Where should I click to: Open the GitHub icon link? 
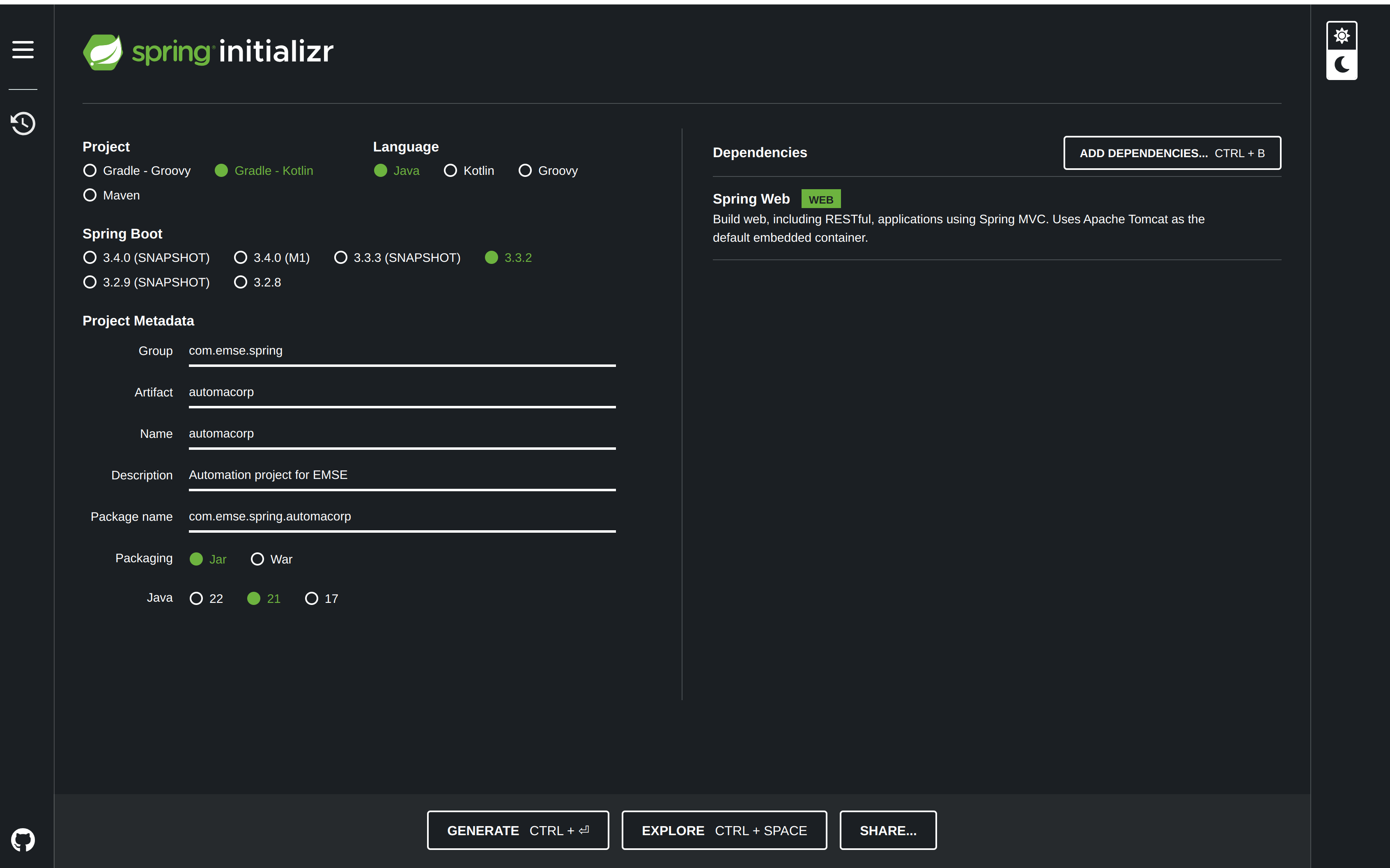[23, 840]
